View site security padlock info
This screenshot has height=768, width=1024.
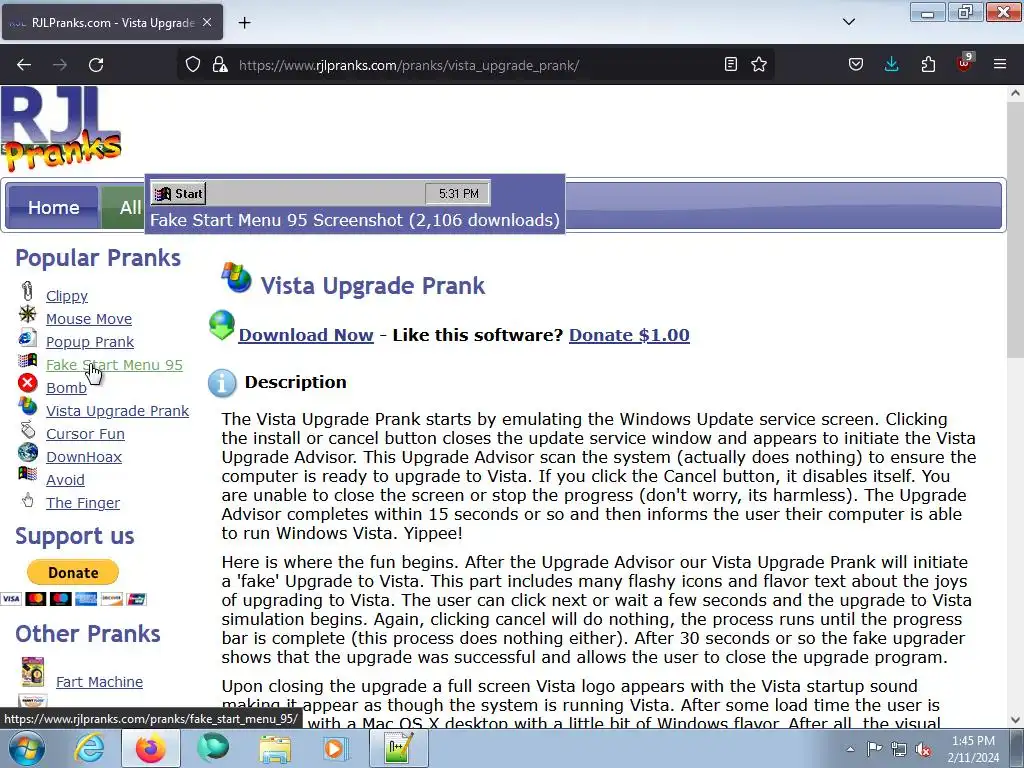(x=220, y=65)
